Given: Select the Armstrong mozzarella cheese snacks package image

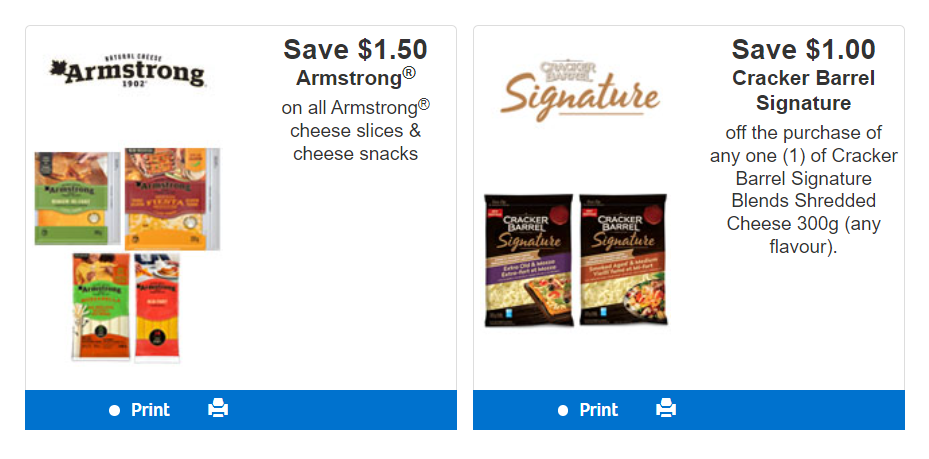Looking at the screenshot, I should tap(101, 304).
